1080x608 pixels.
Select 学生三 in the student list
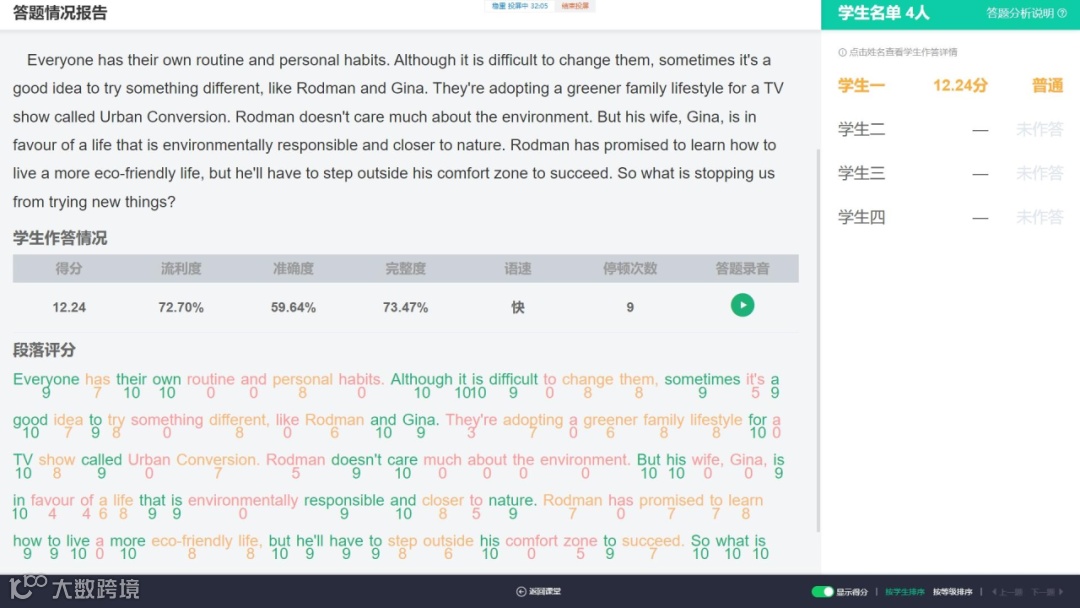[861, 173]
